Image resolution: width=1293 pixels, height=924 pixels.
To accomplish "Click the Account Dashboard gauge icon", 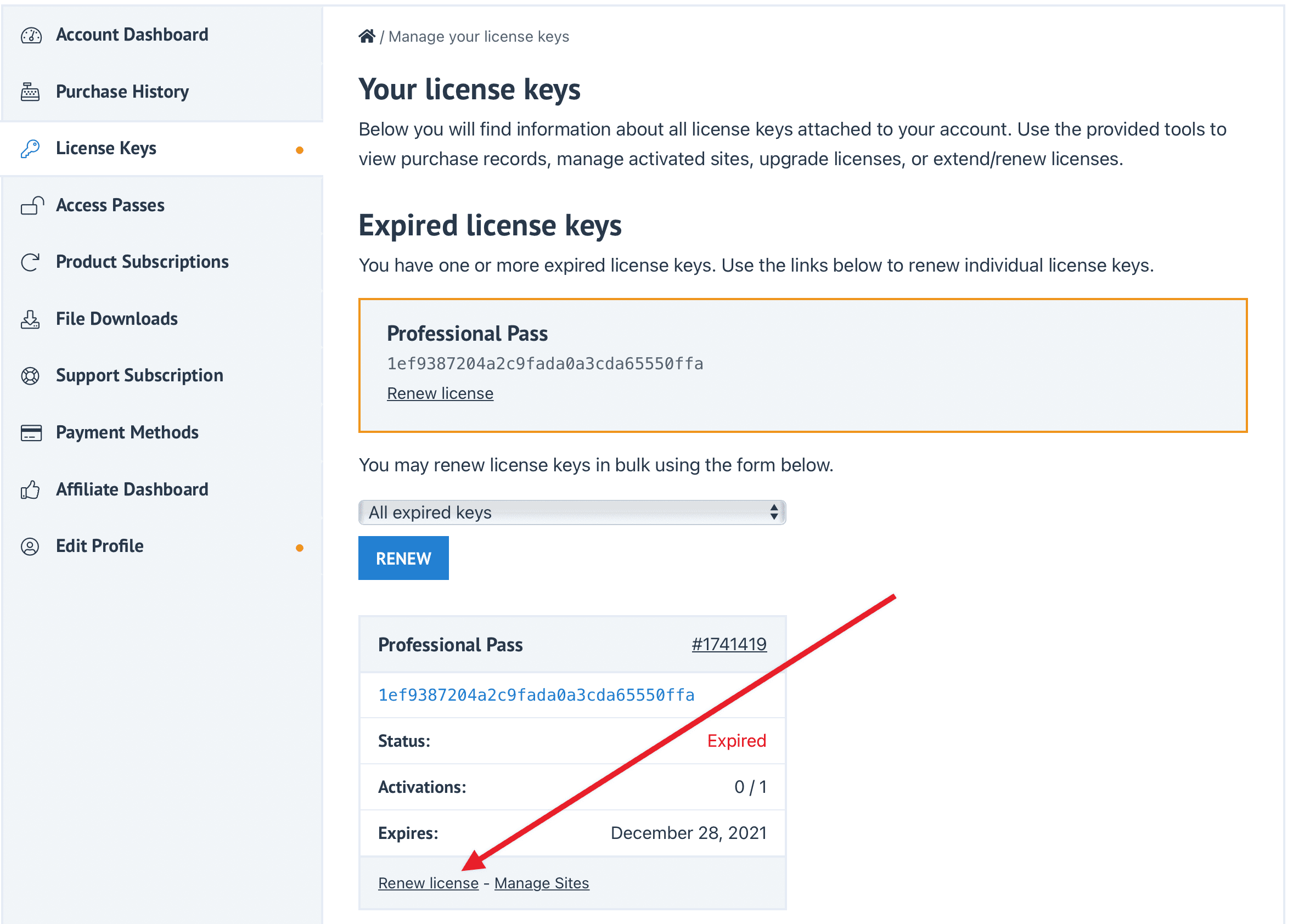I will pos(31,35).
